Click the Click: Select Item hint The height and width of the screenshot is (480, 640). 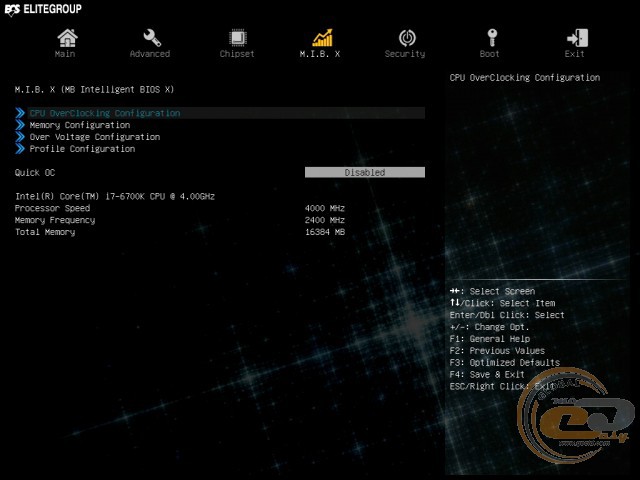502,303
